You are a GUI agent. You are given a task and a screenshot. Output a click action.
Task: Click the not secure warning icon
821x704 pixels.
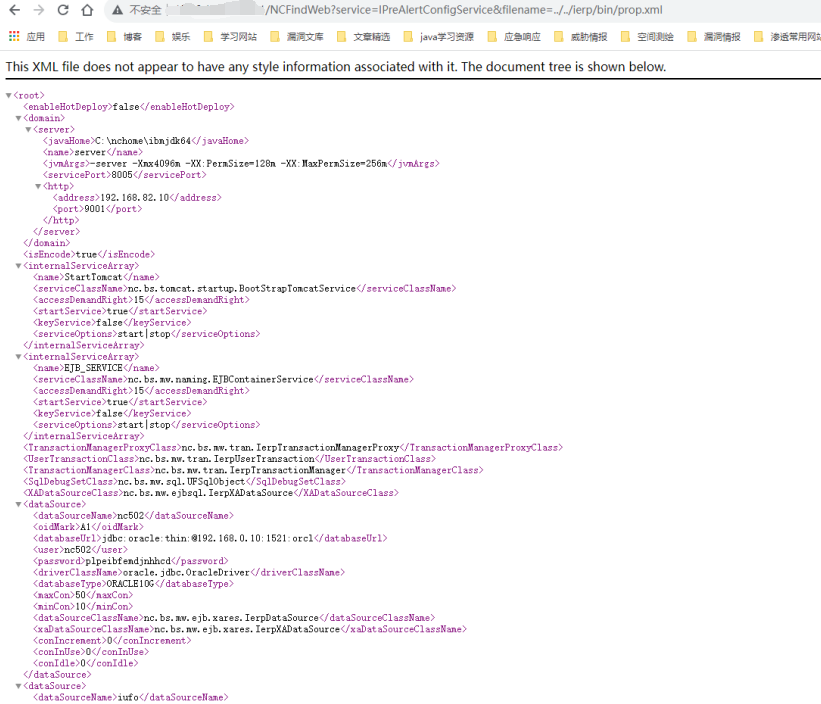[x=115, y=11]
